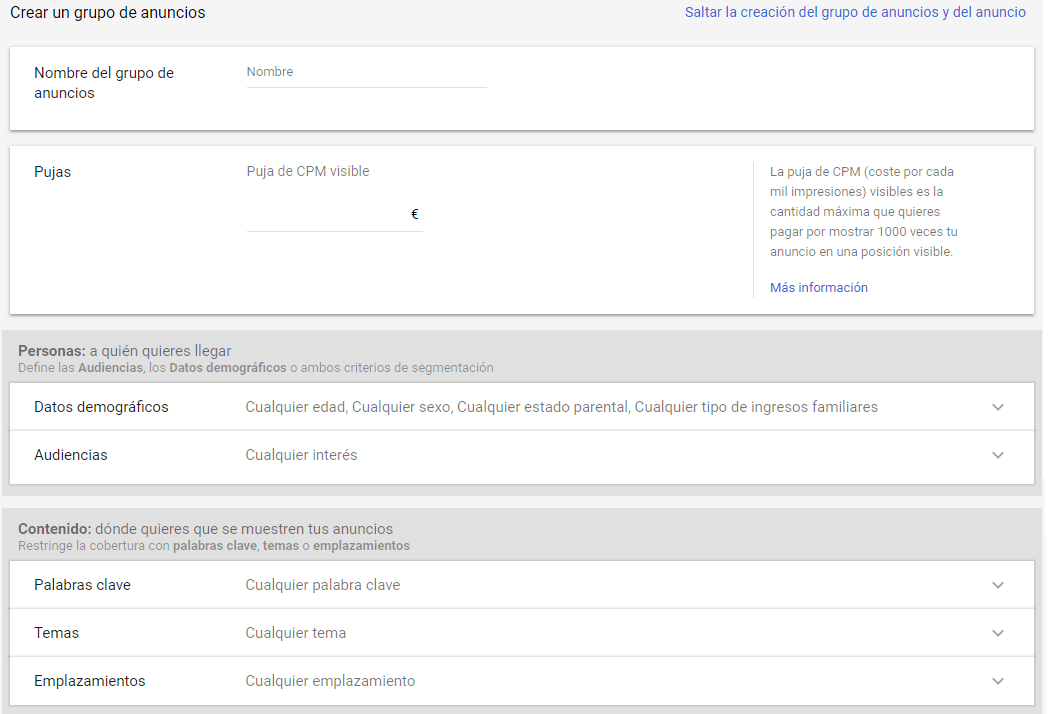This screenshot has height=714, width=1050.
Task: Click the Pujas label
Action: tap(52, 171)
